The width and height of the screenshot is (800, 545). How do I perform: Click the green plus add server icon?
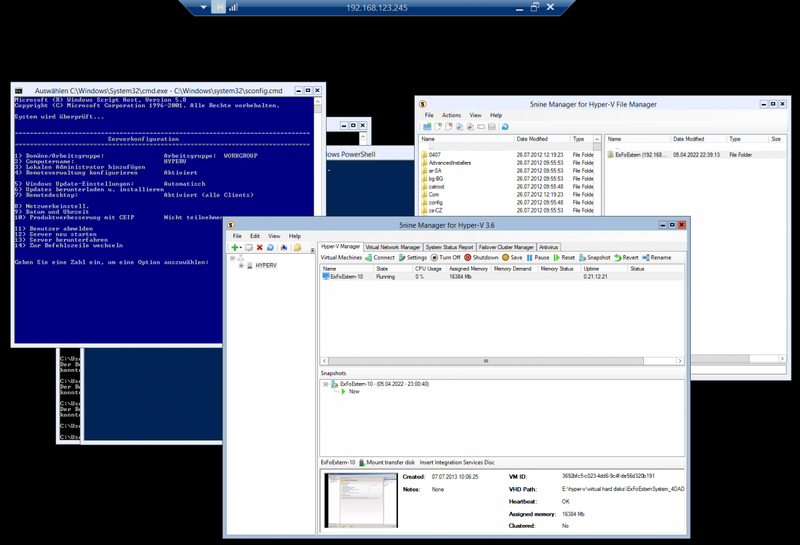click(x=234, y=247)
